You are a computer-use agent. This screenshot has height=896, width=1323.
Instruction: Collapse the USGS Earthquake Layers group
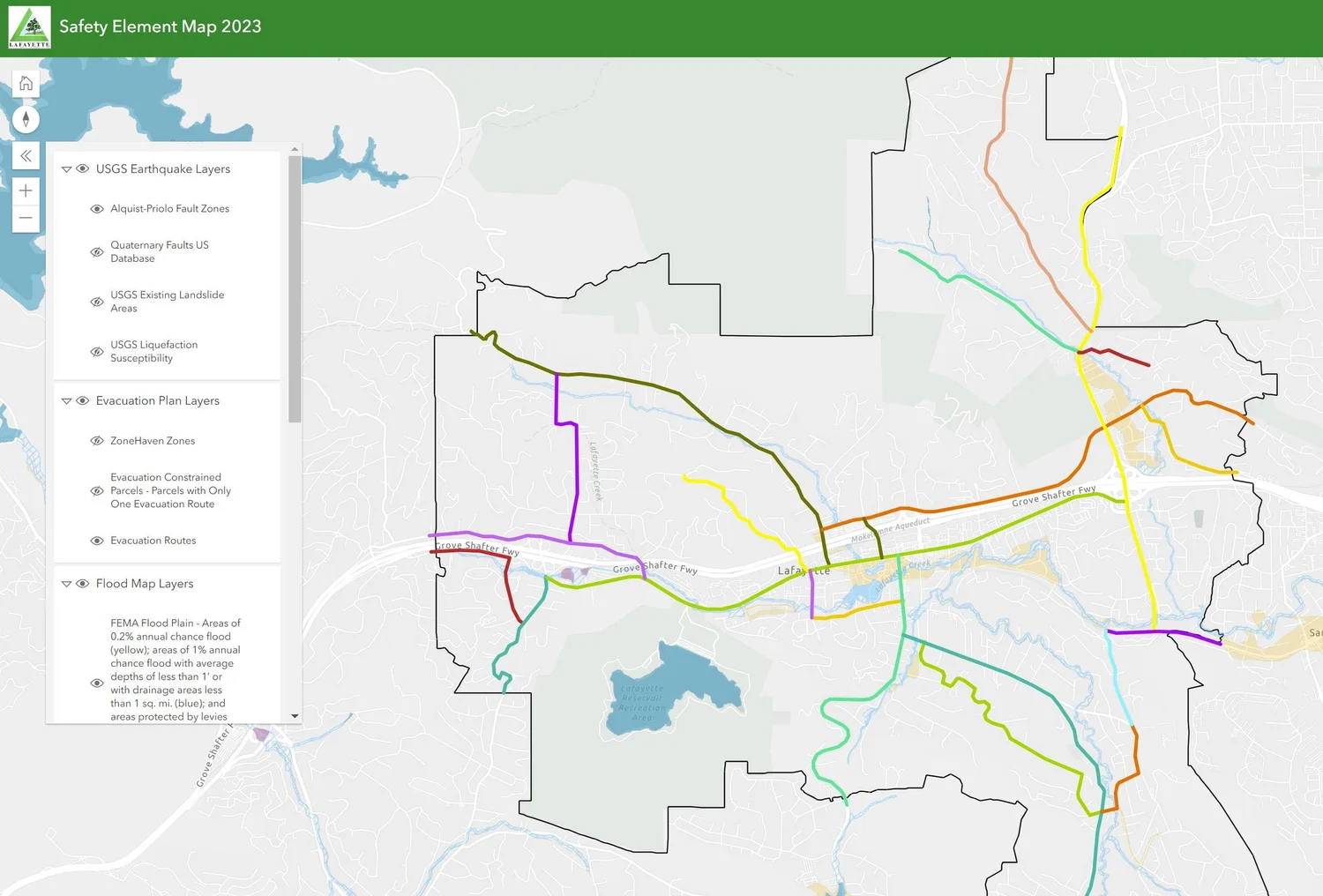click(x=66, y=168)
